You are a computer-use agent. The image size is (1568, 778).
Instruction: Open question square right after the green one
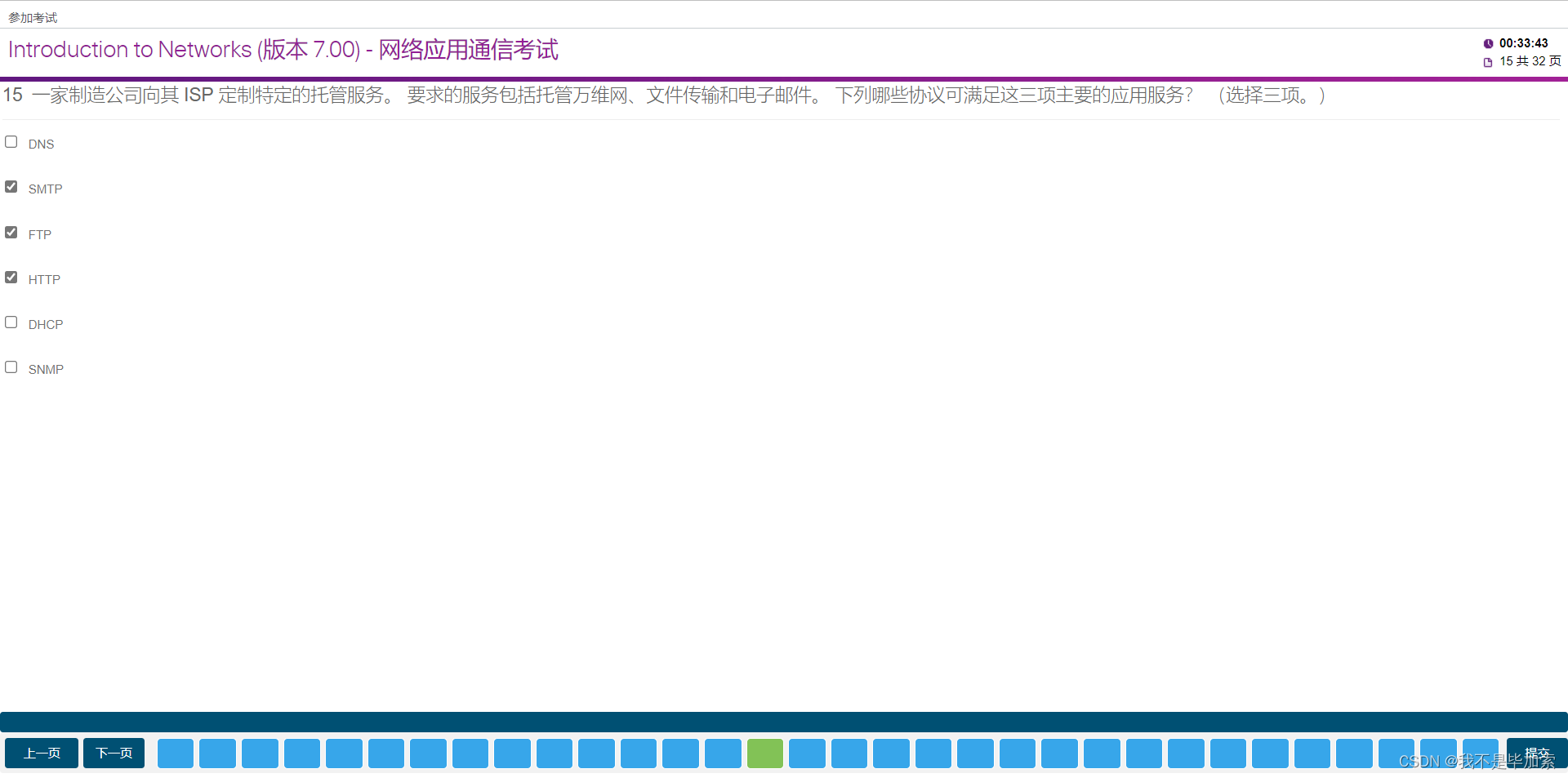(x=807, y=754)
